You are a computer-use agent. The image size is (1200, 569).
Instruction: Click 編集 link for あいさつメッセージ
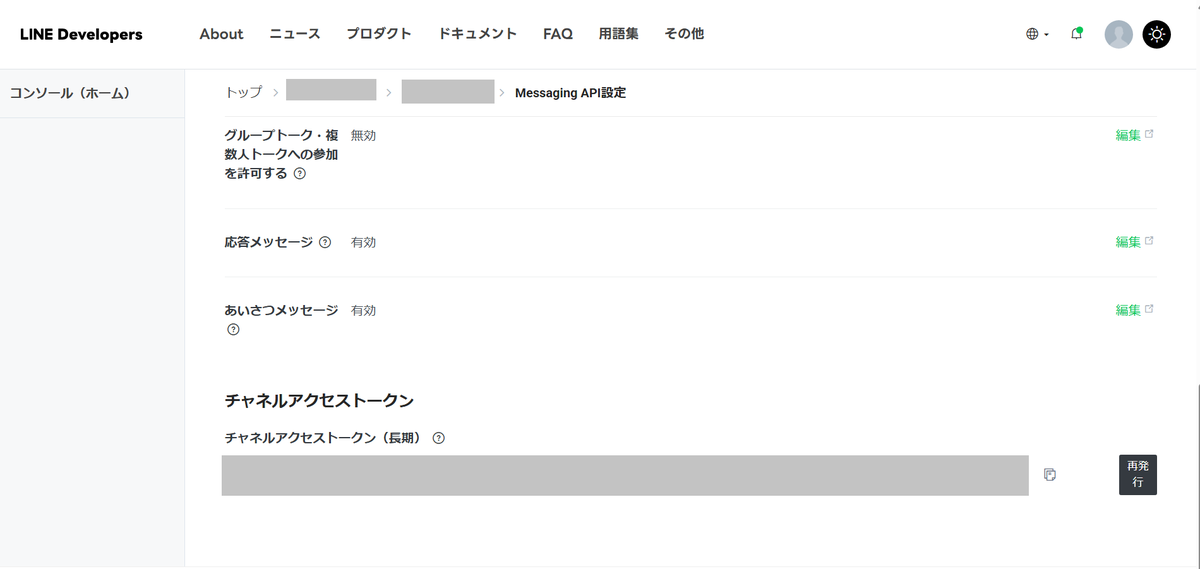click(1134, 310)
